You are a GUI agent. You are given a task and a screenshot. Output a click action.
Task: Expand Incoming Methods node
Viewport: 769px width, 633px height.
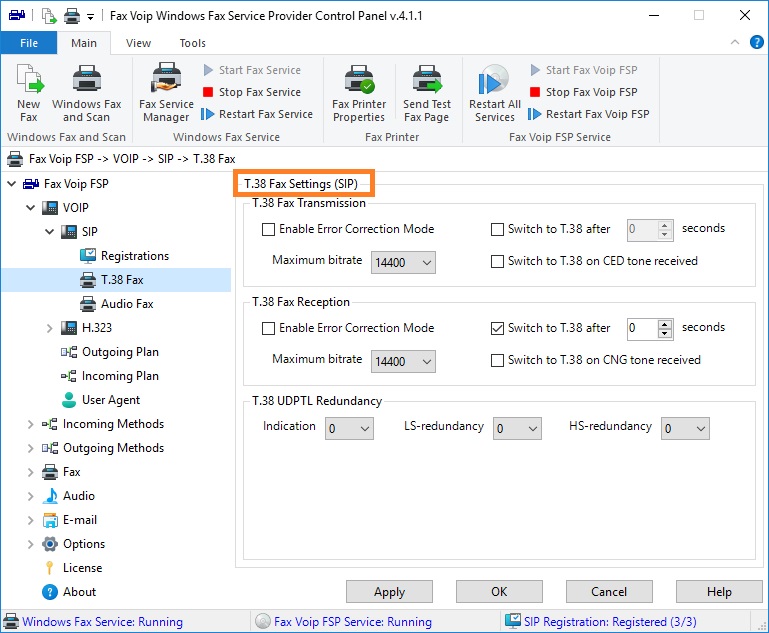pos(30,424)
